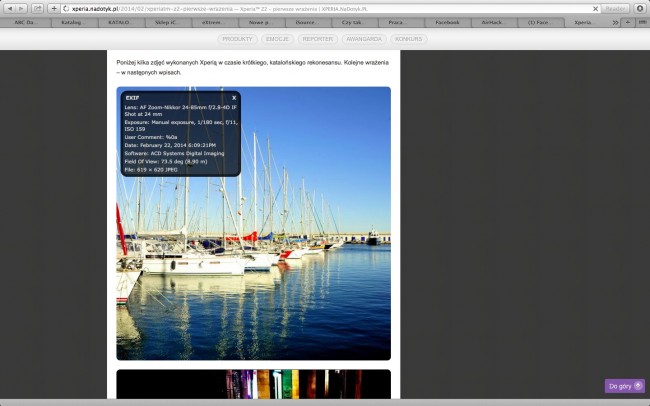Click the dark colorful-stripes photo below
This screenshot has height=406, width=650.
tap(253, 384)
